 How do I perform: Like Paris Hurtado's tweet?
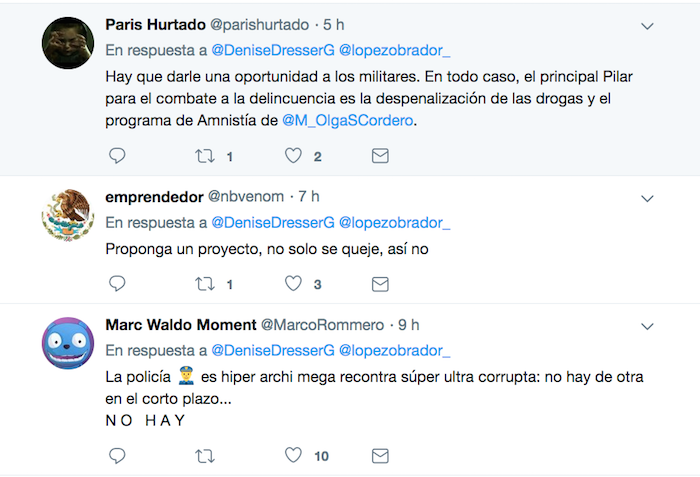293,156
